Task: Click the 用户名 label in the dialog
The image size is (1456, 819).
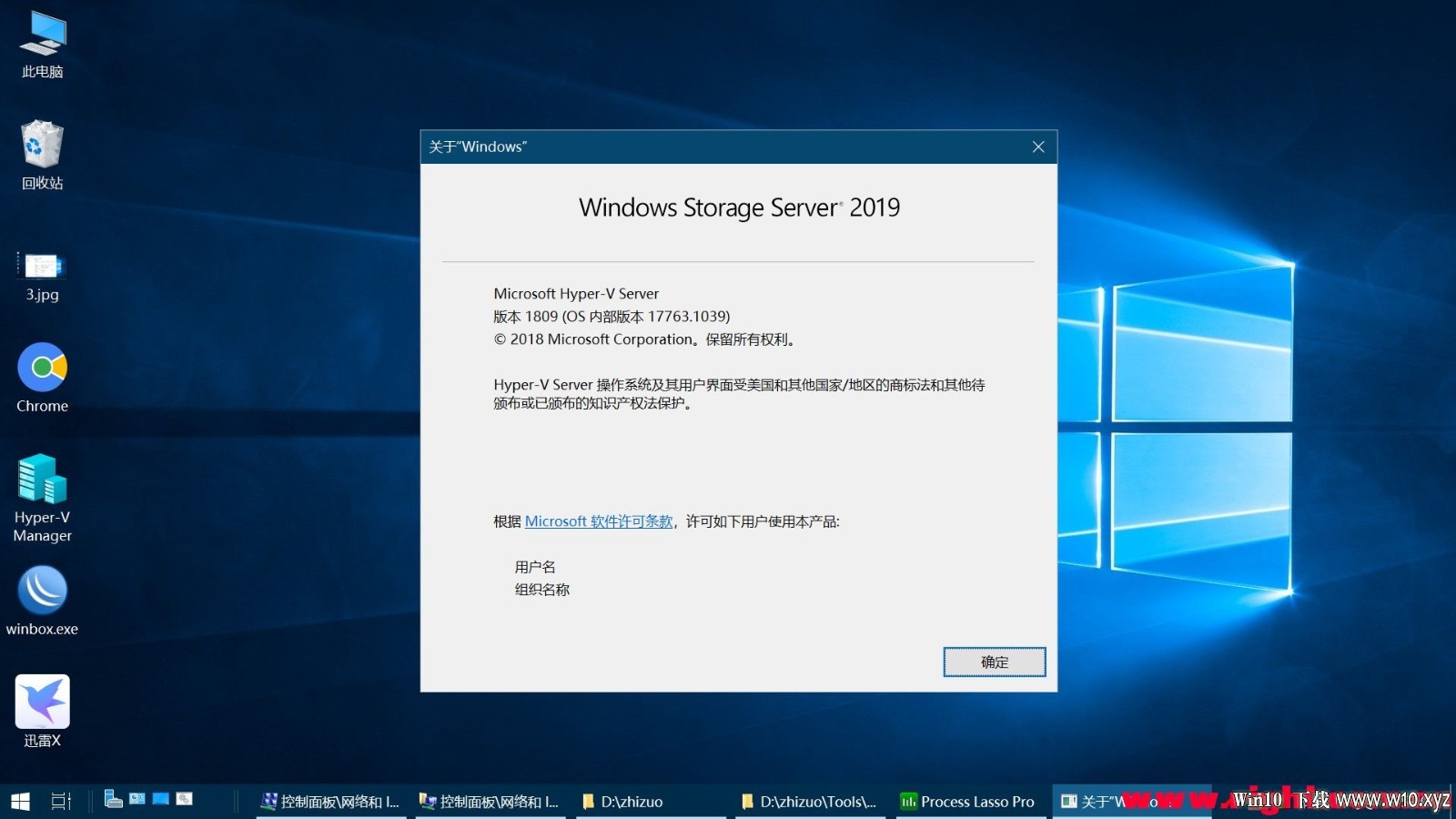Action: tap(535, 567)
